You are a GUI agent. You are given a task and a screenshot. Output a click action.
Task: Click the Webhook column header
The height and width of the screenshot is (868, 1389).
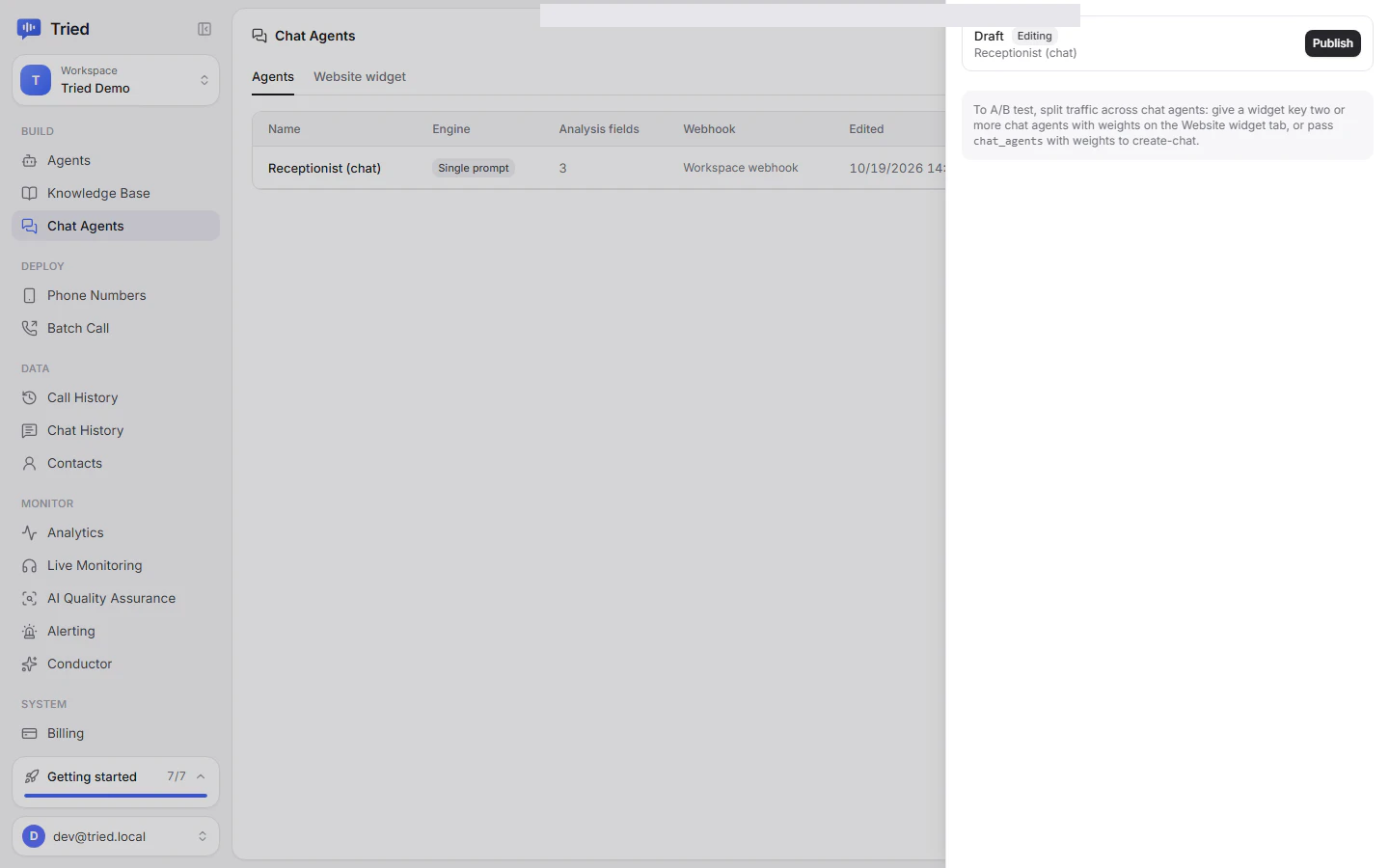pyautogui.click(x=709, y=129)
